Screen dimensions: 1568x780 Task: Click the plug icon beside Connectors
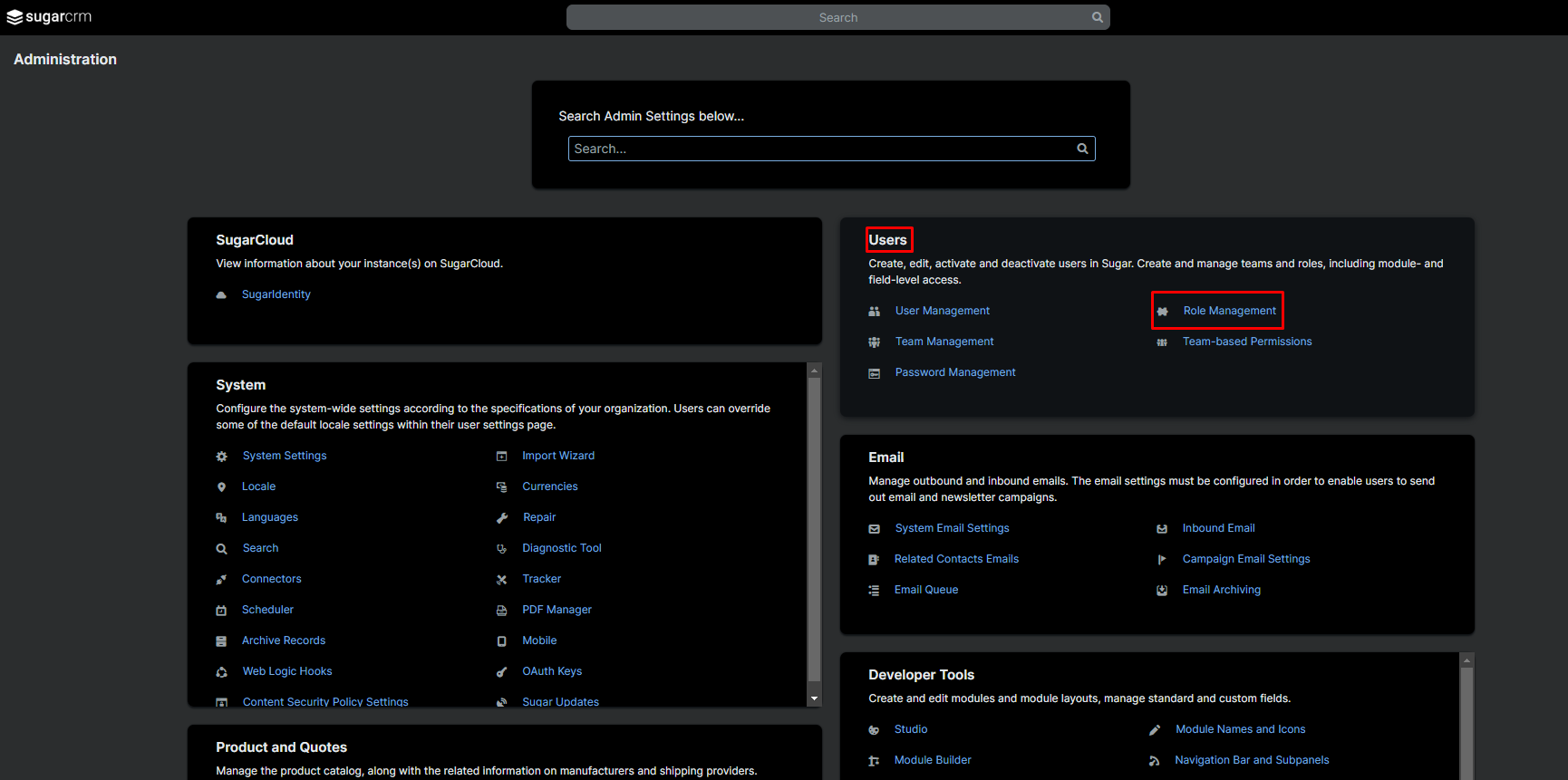(x=221, y=580)
